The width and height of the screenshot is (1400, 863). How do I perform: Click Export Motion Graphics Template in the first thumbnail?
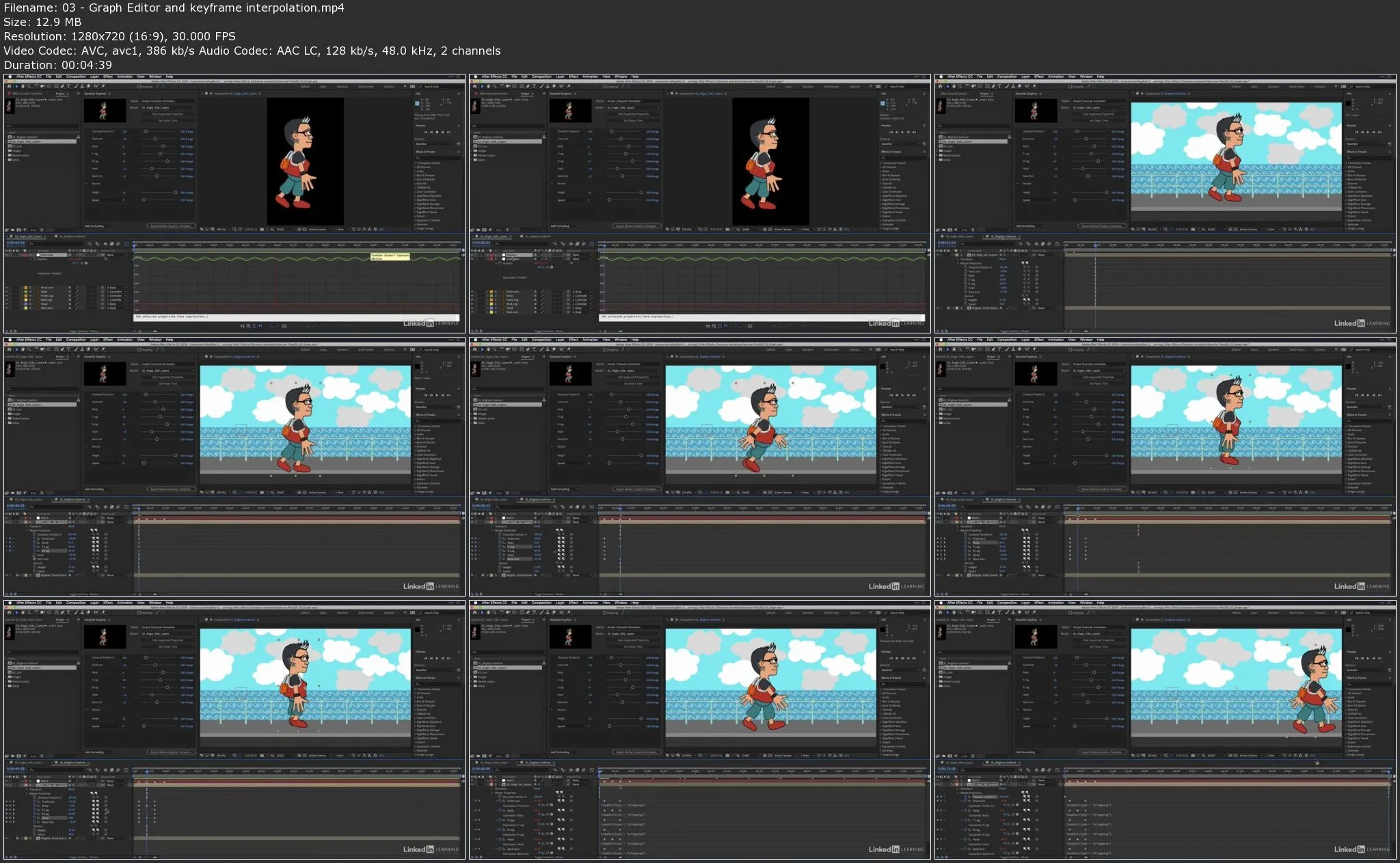tap(172, 225)
